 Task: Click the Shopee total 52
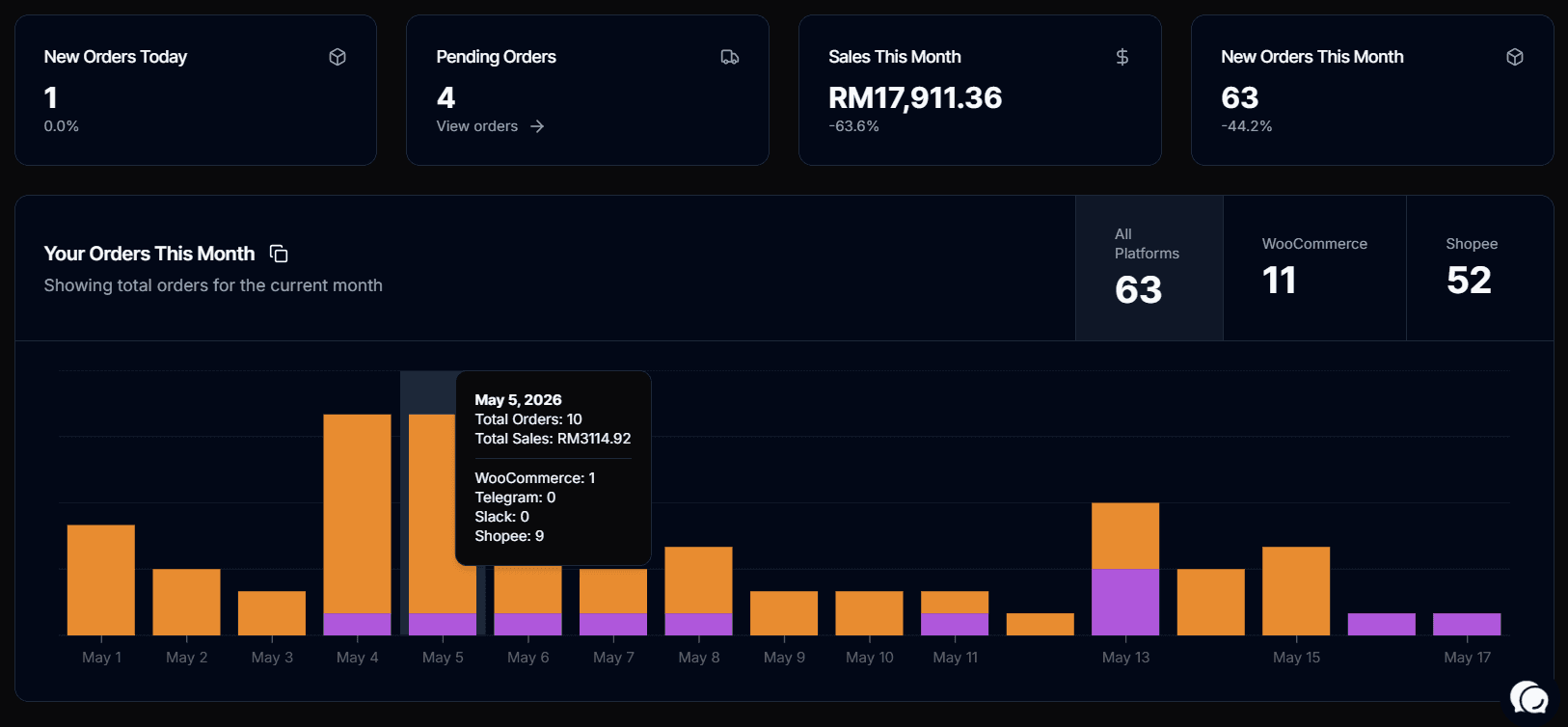(x=1469, y=281)
